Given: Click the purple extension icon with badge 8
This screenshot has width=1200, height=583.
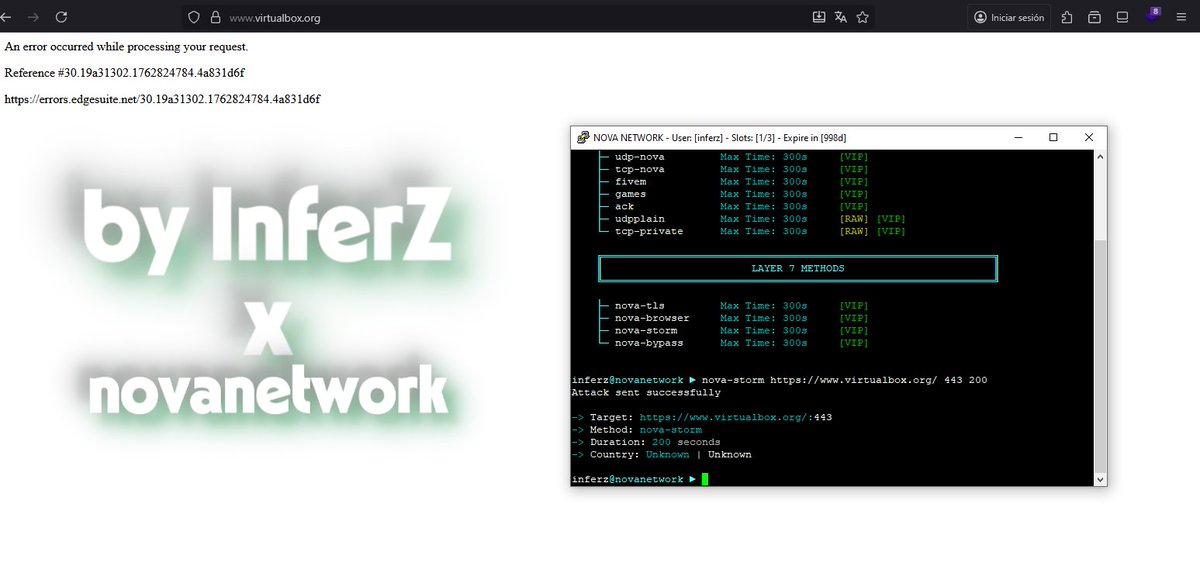Looking at the screenshot, I should pyautogui.click(x=1153, y=16).
